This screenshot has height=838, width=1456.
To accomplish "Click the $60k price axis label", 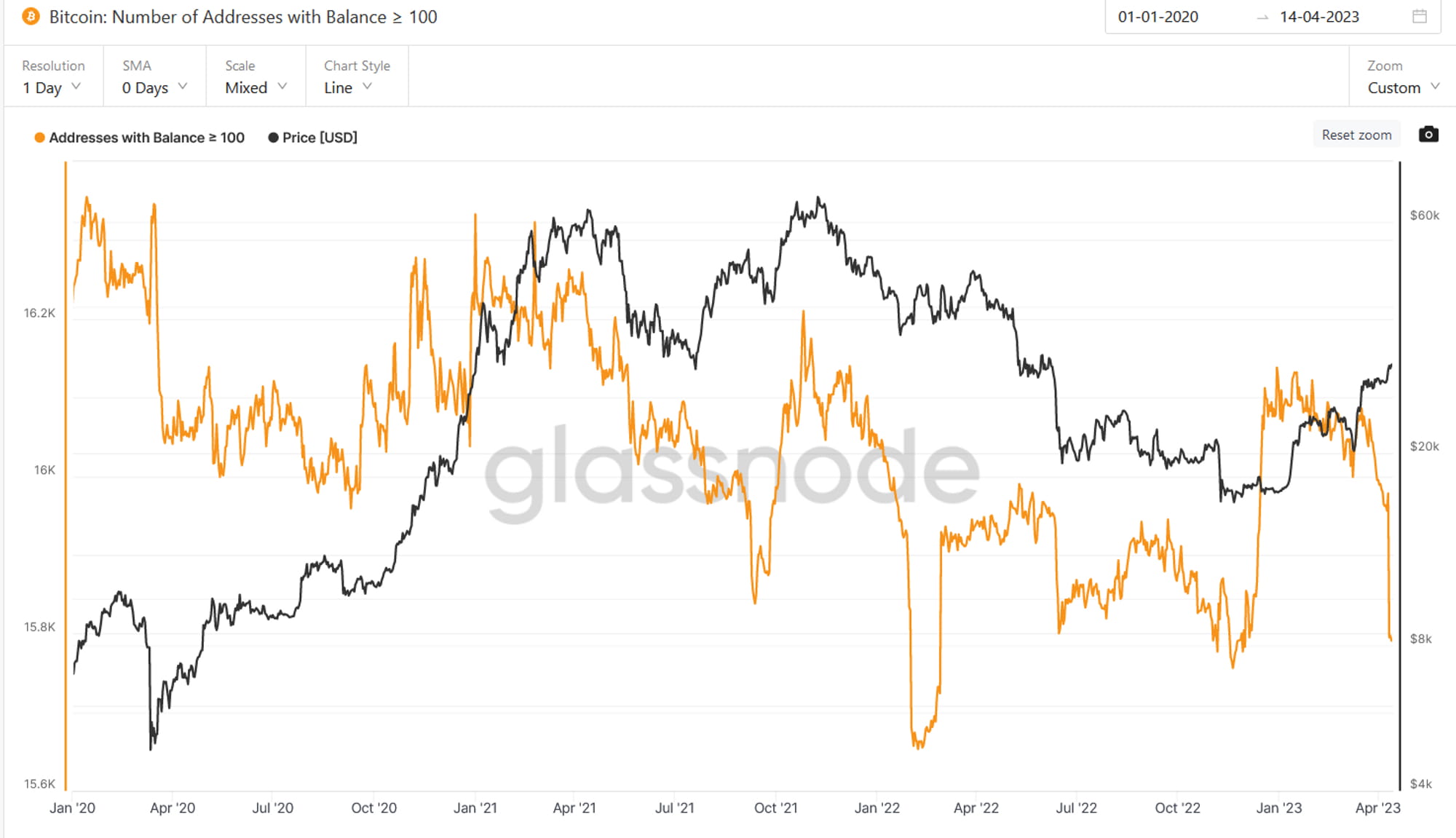I will tap(1424, 216).
